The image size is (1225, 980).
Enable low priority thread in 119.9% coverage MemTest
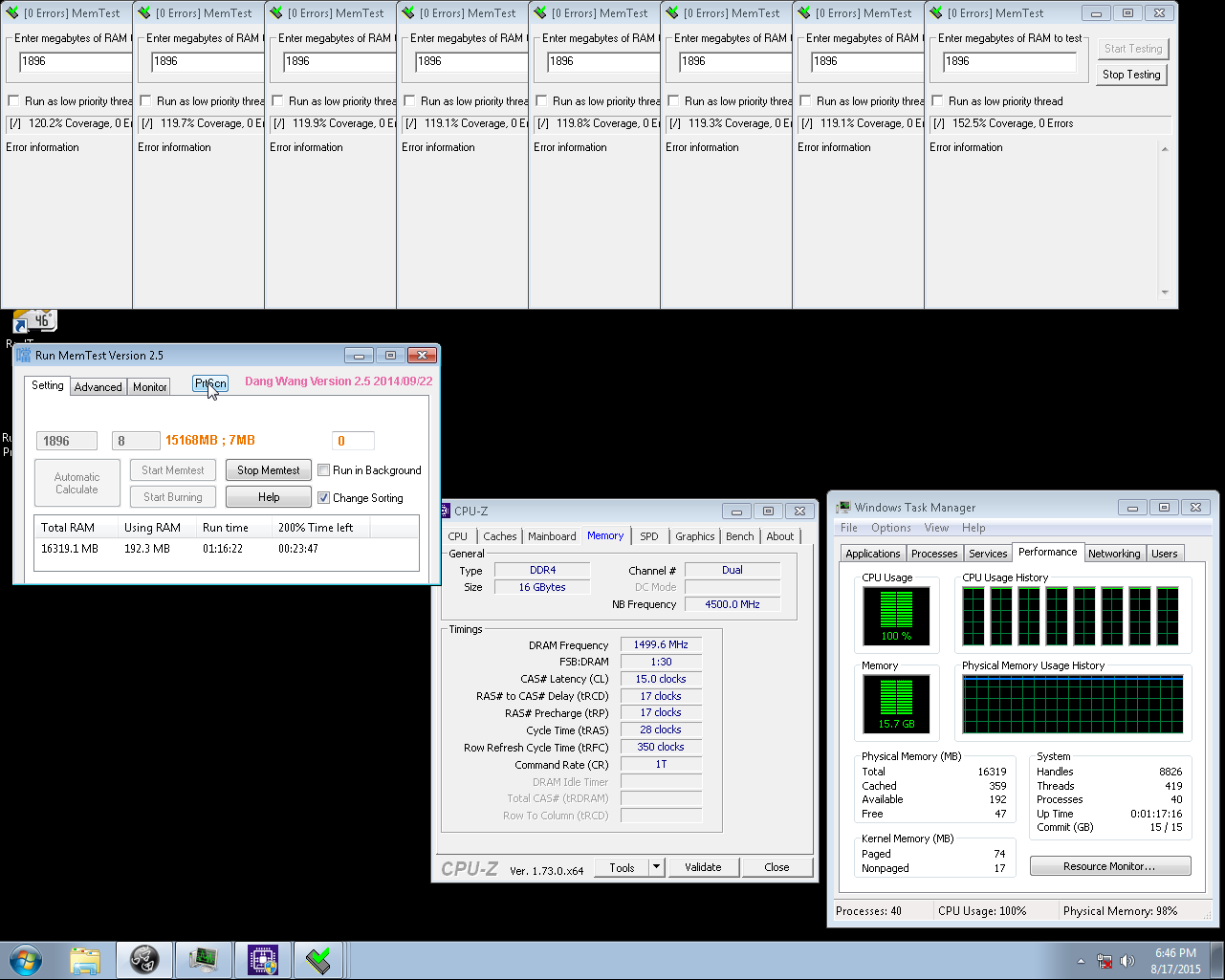point(277,100)
